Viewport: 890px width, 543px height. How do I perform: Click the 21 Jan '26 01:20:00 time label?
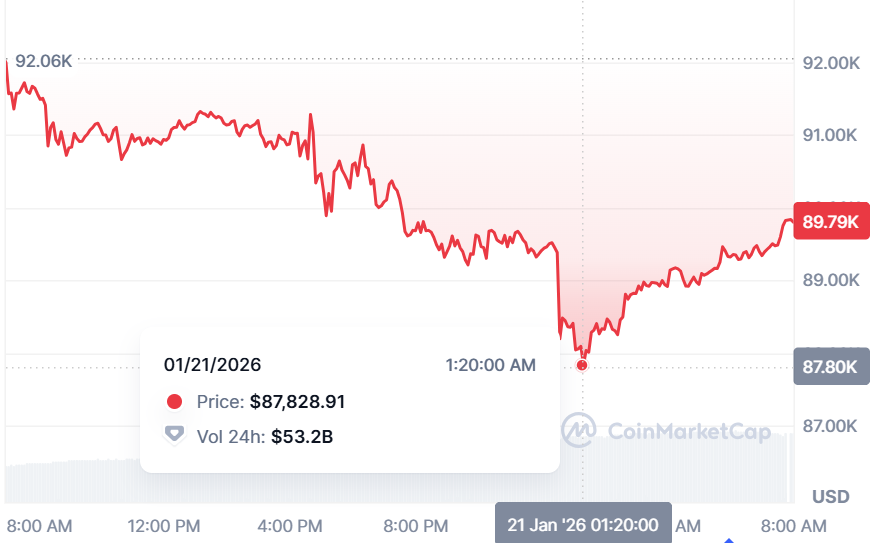point(583,525)
